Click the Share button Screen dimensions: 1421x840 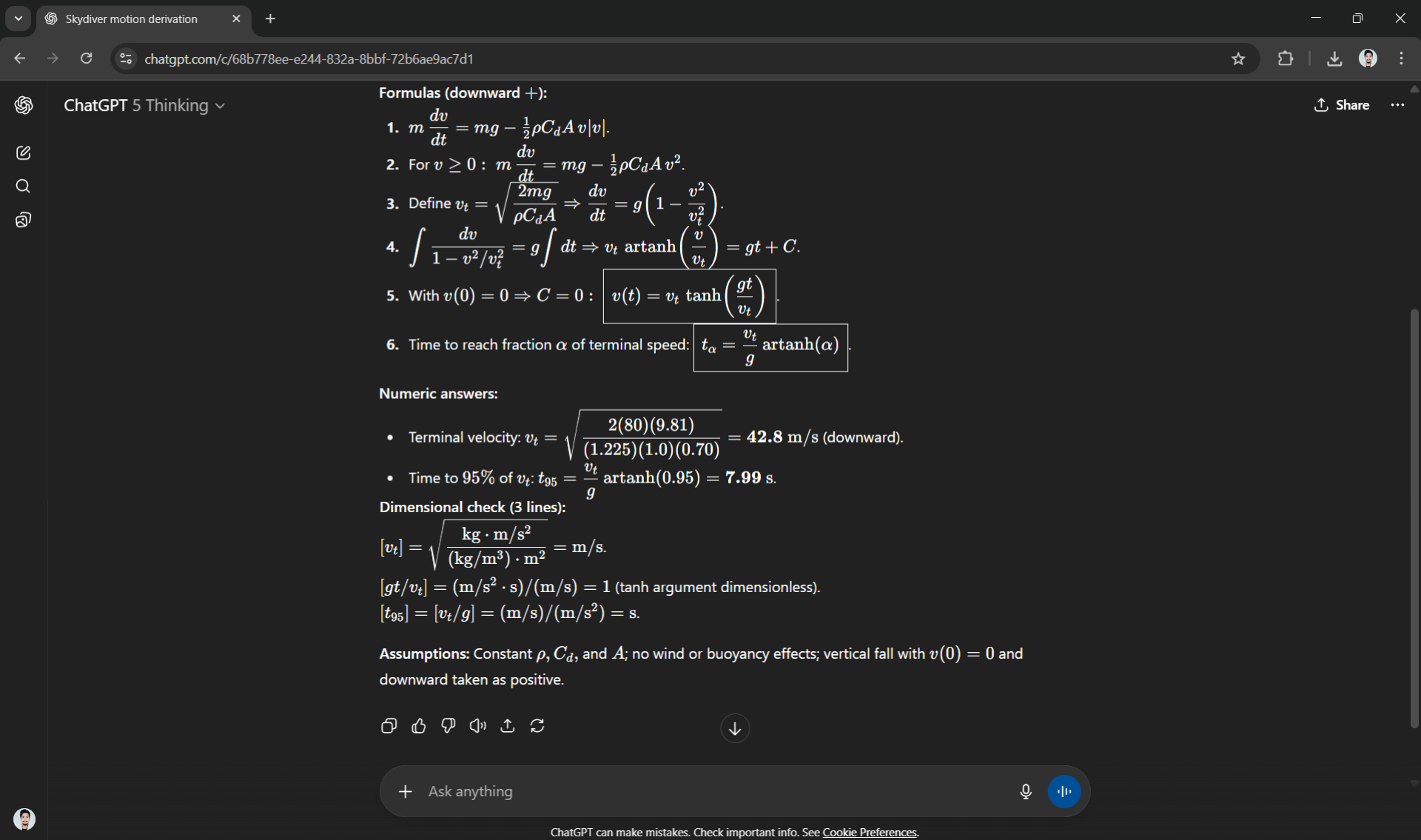1343,105
